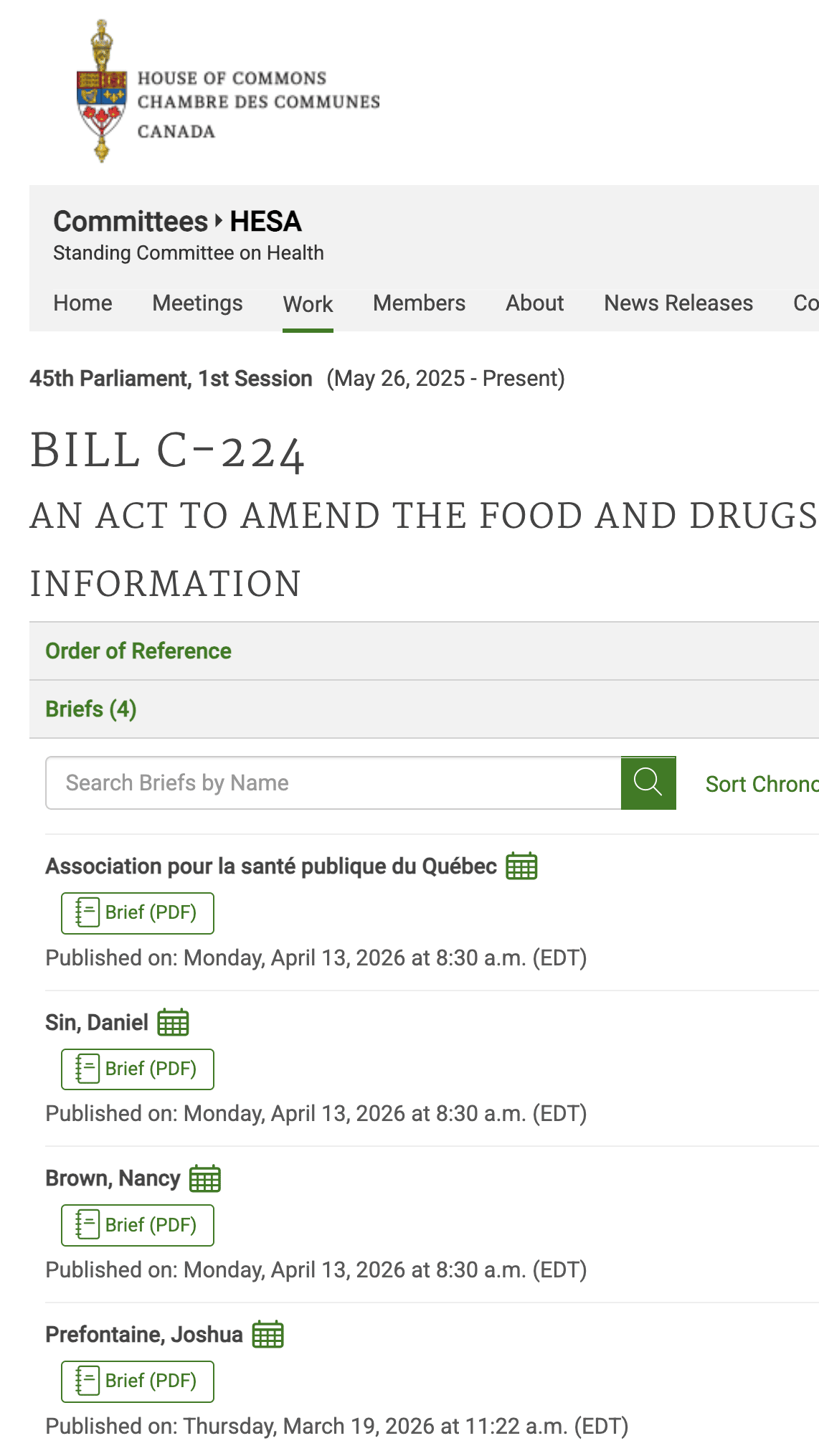Viewport: 819px width, 1456px height.
Task: Click calendar icon next to Sin, Daniel
Action: (173, 1023)
